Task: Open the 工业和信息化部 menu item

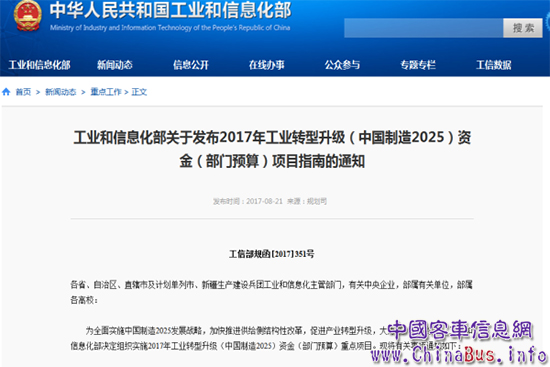Action: (x=39, y=65)
